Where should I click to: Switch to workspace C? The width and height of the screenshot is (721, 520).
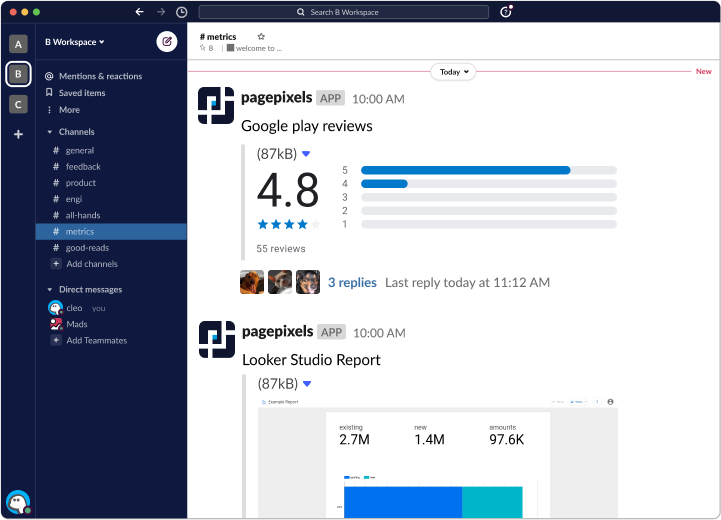coord(18,104)
